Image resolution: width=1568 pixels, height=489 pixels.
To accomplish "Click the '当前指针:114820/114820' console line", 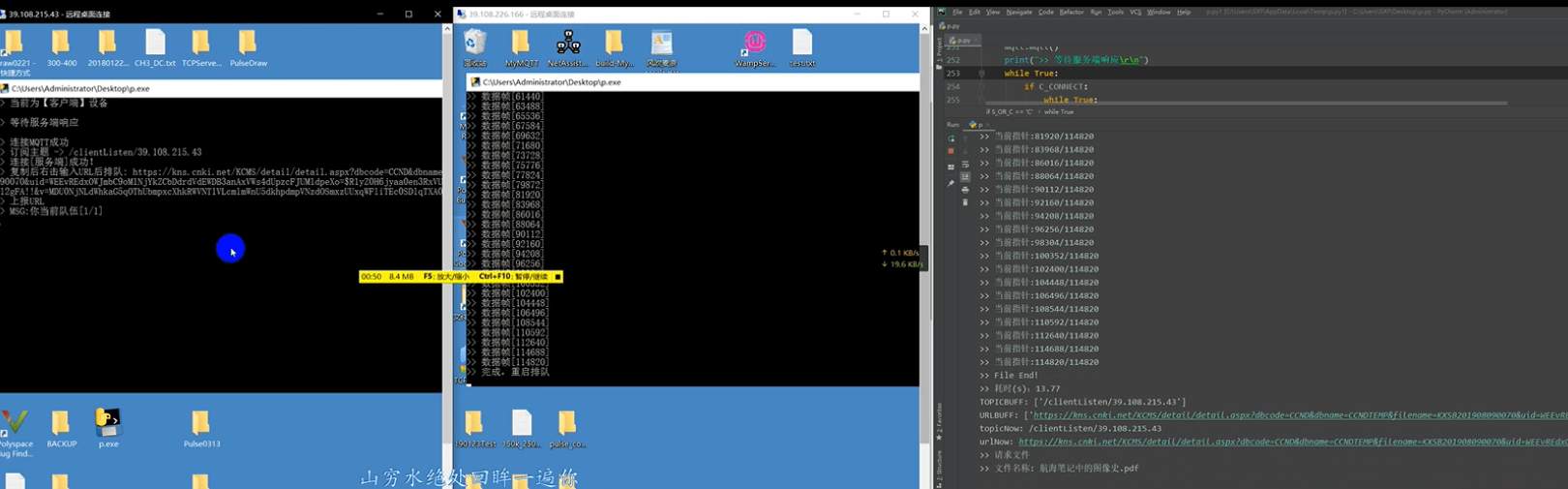I will coord(1039,362).
